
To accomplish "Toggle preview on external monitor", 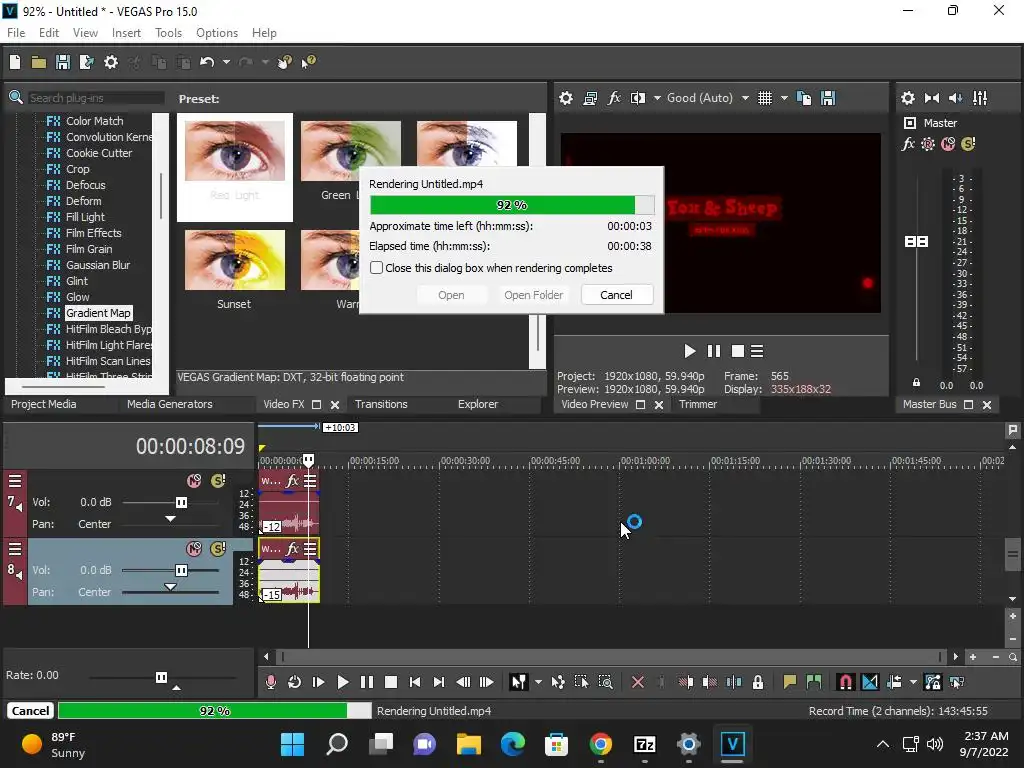I will click(x=590, y=98).
